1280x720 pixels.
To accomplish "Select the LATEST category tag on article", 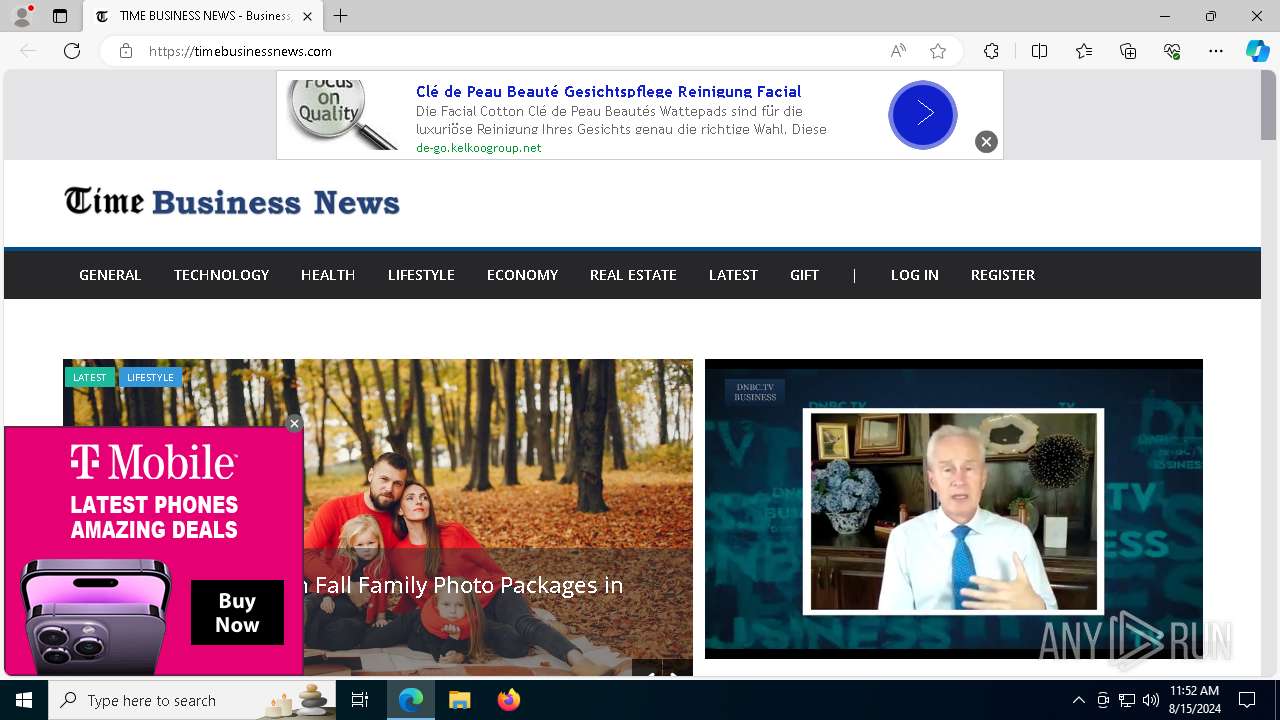I will 89,377.
